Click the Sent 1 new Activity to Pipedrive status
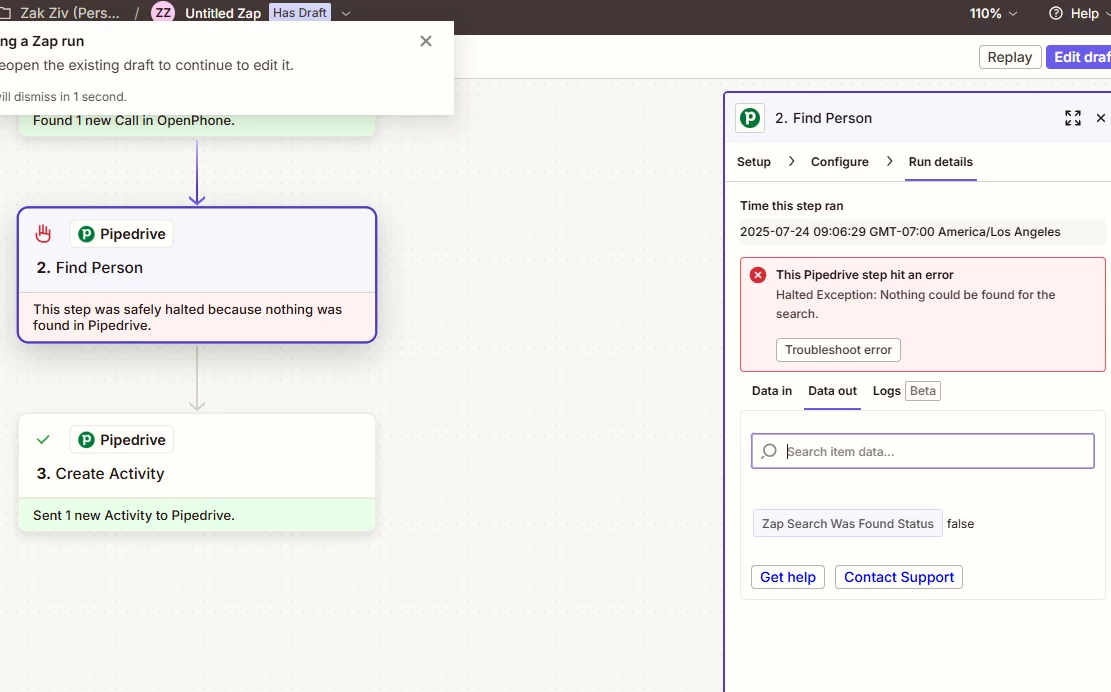Viewport: 1111px width, 692px height. click(133, 516)
